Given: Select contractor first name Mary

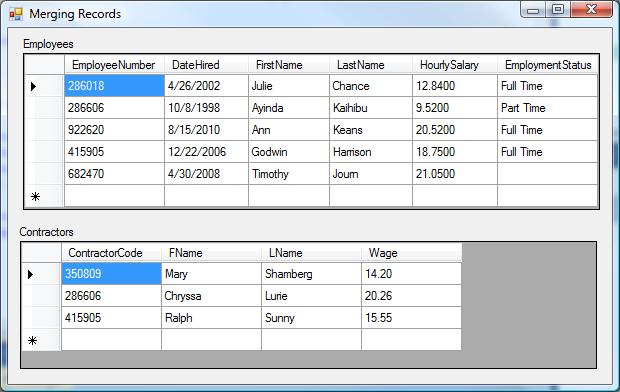Looking at the screenshot, I should (212, 274).
